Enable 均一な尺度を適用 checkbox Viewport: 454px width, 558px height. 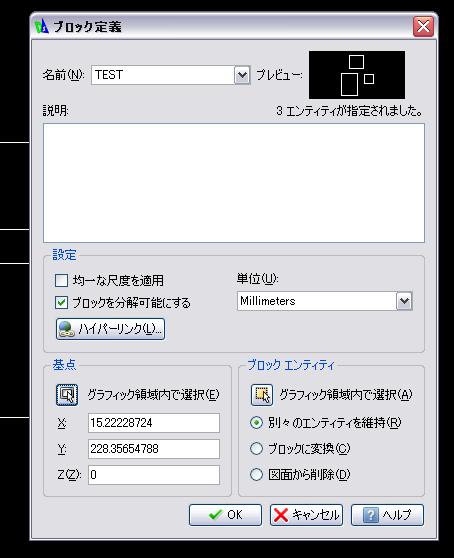[x=62, y=280]
